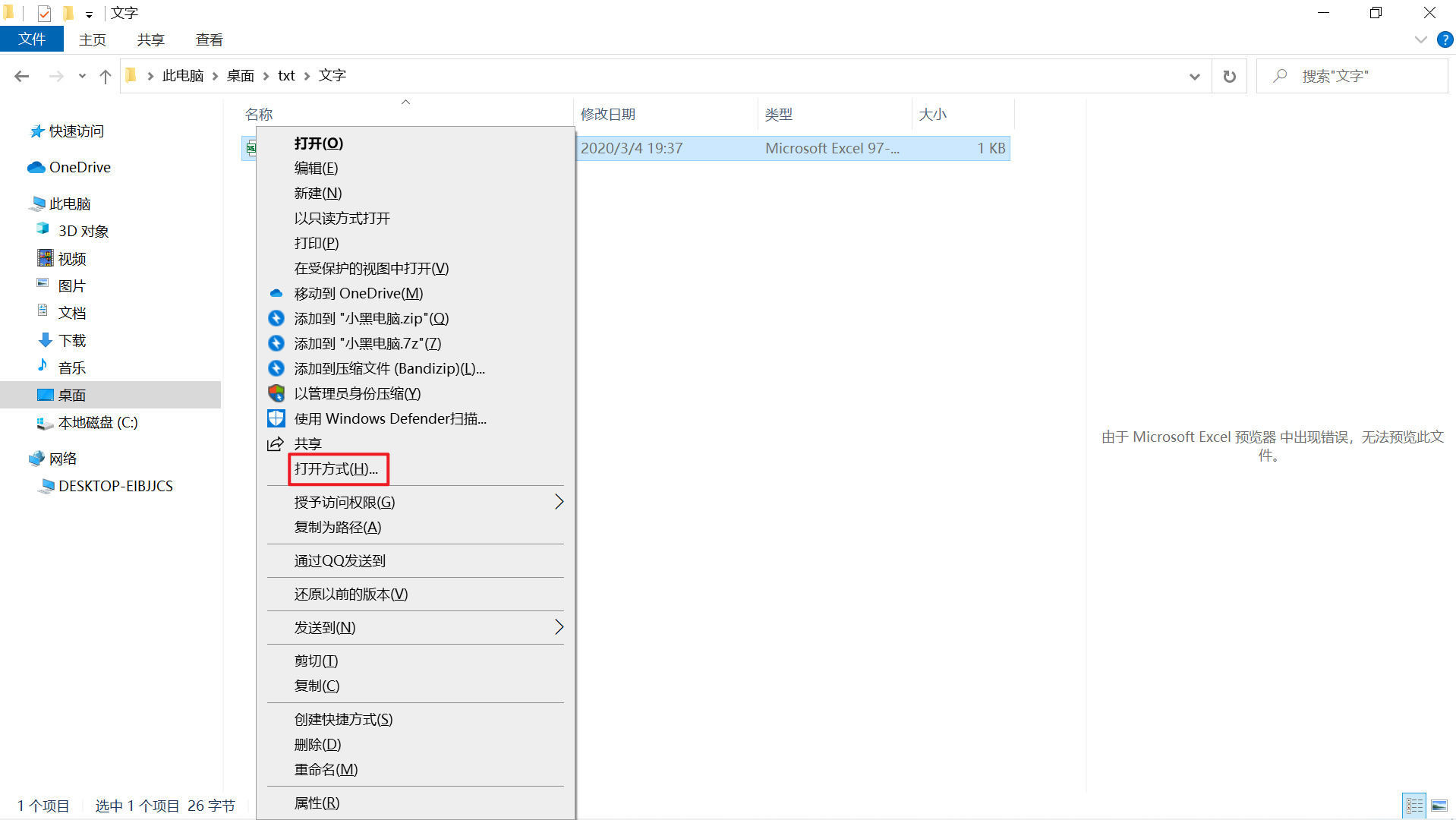The height and width of the screenshot is (820, 1456).
Task: Select 此电脑 in the navigation pane
Action: 70,203
